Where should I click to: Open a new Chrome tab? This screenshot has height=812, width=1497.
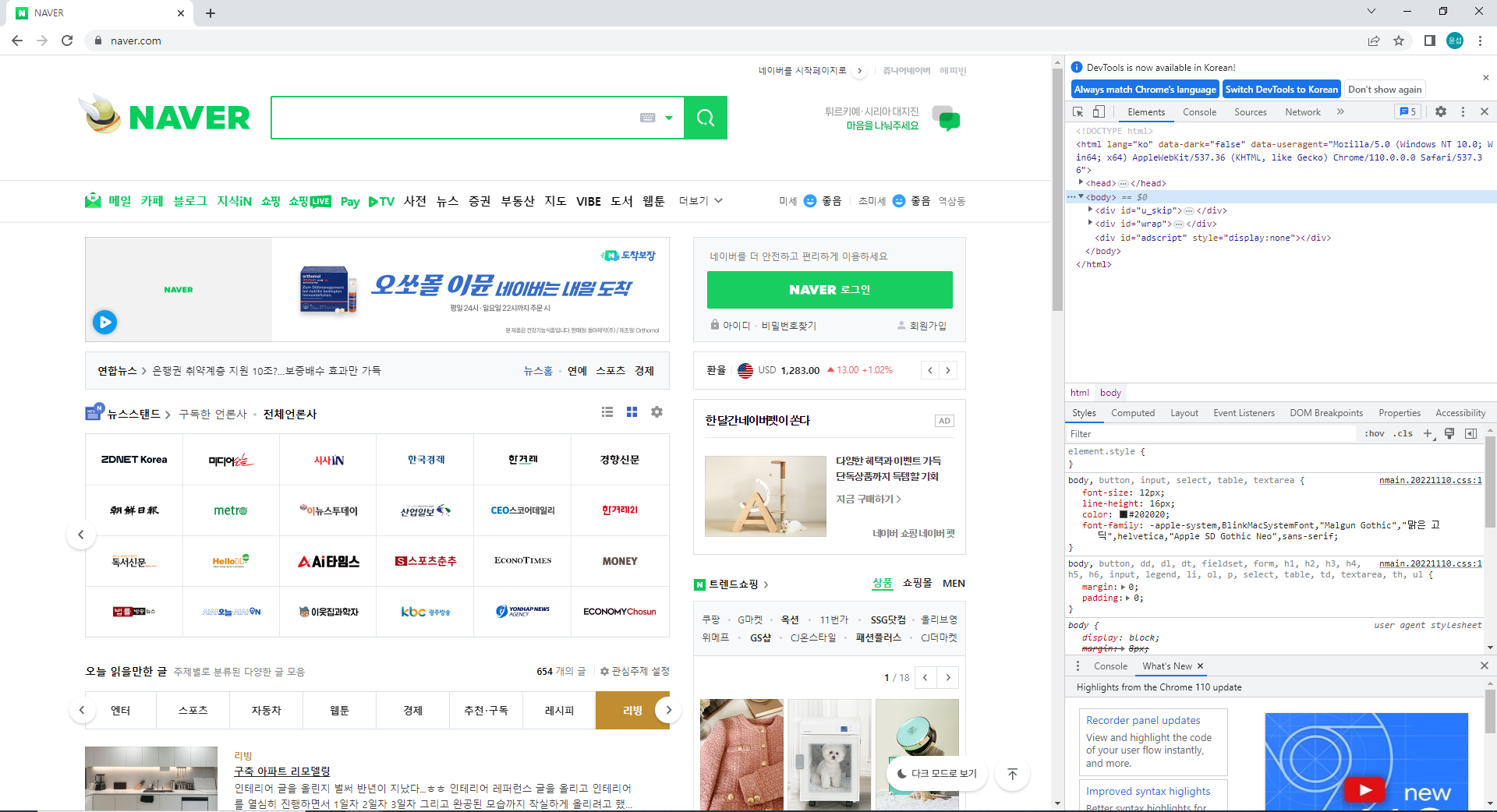pos(211,13)
